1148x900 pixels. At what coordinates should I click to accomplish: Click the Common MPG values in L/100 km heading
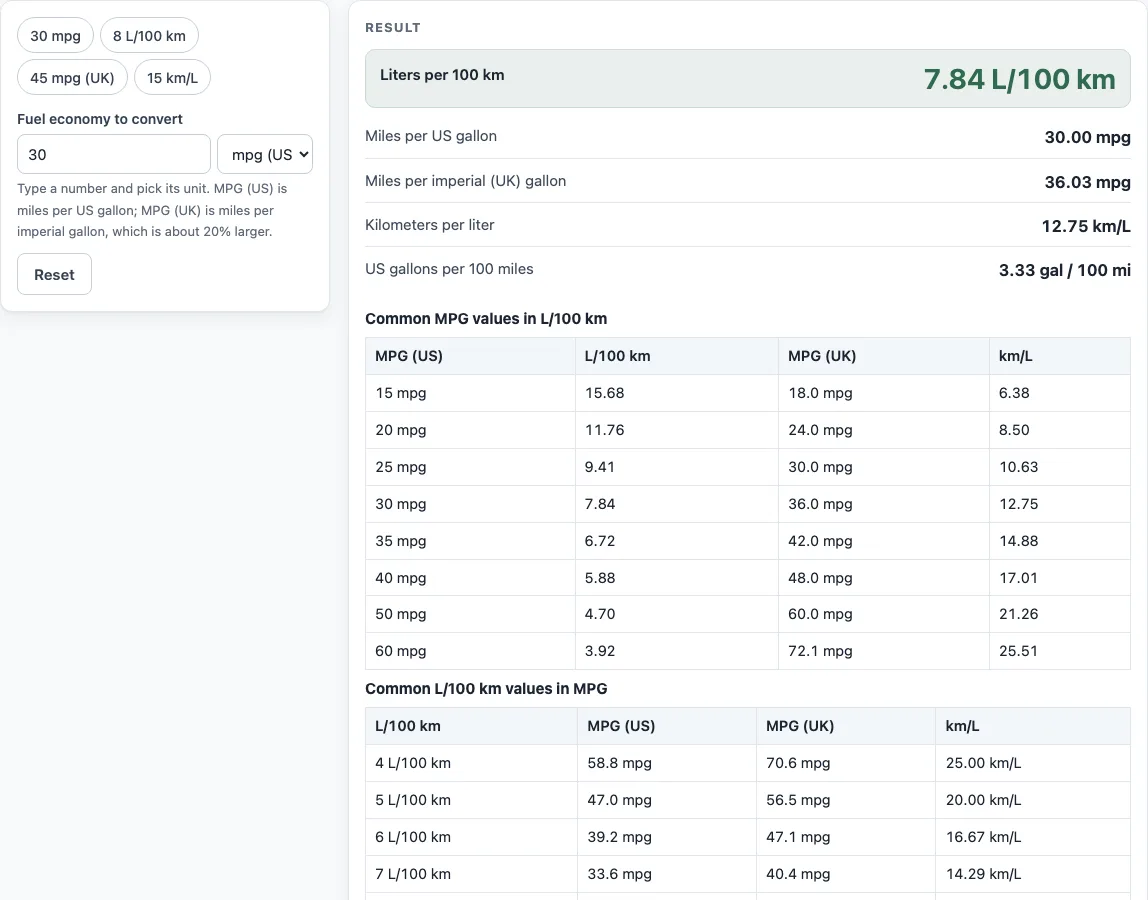click(x=486, y=319)
